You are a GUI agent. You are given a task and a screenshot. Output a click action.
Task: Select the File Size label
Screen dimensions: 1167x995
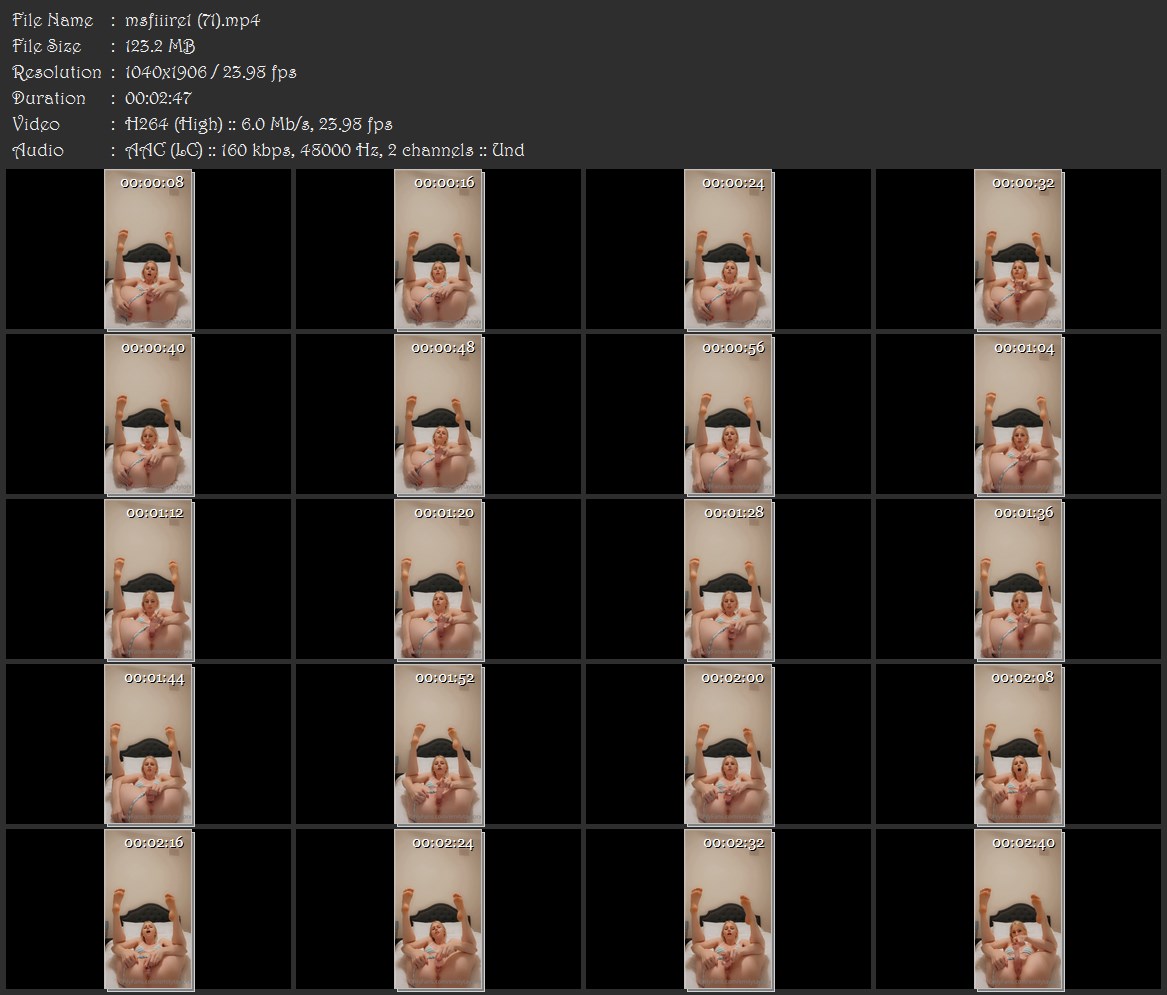(x=47, y=46)
